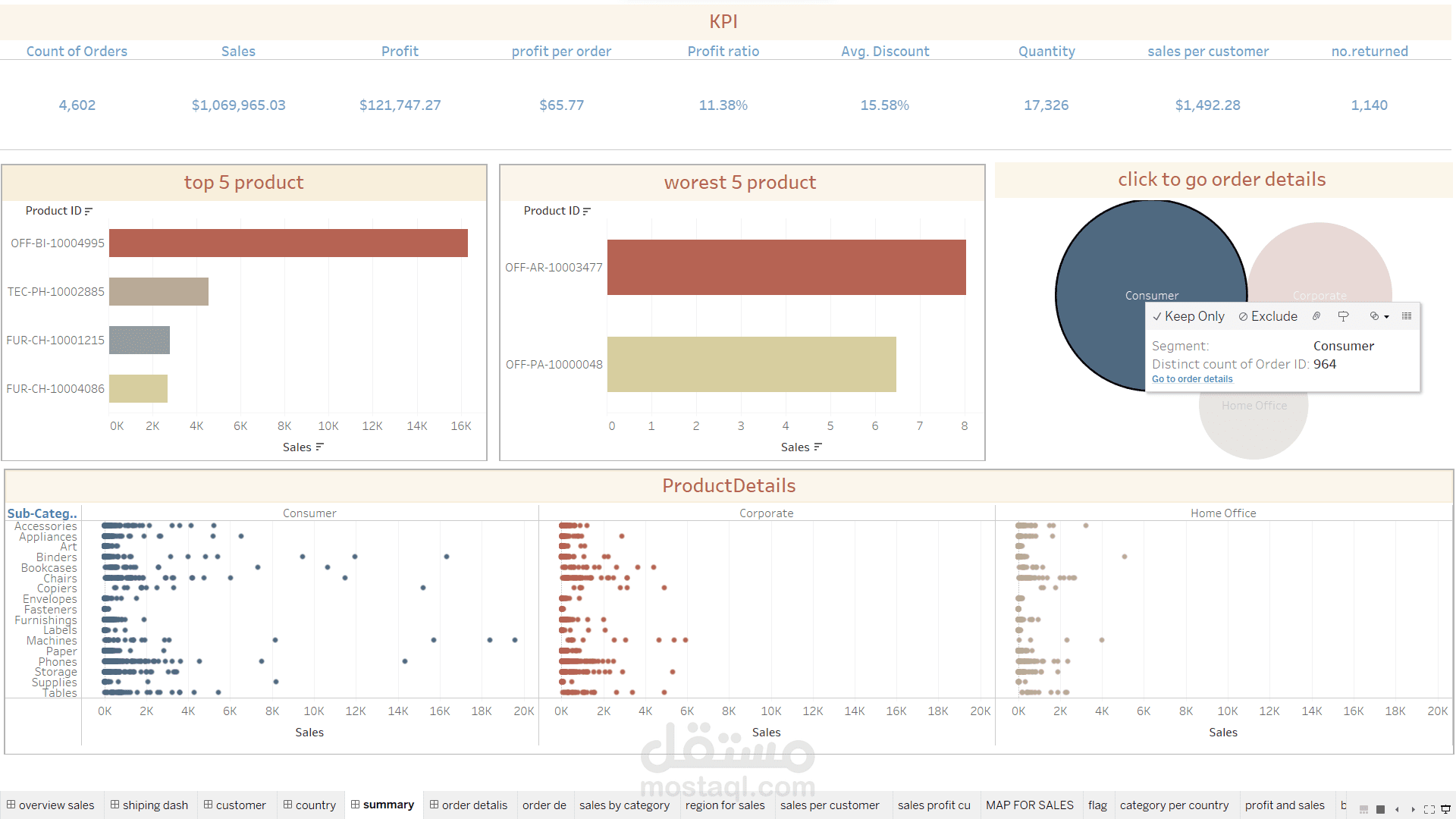Click the Sub-Categ.. column header
The height and width of the screenshot is (819, 1456).
pyautogui.click(x=42, y=513)
